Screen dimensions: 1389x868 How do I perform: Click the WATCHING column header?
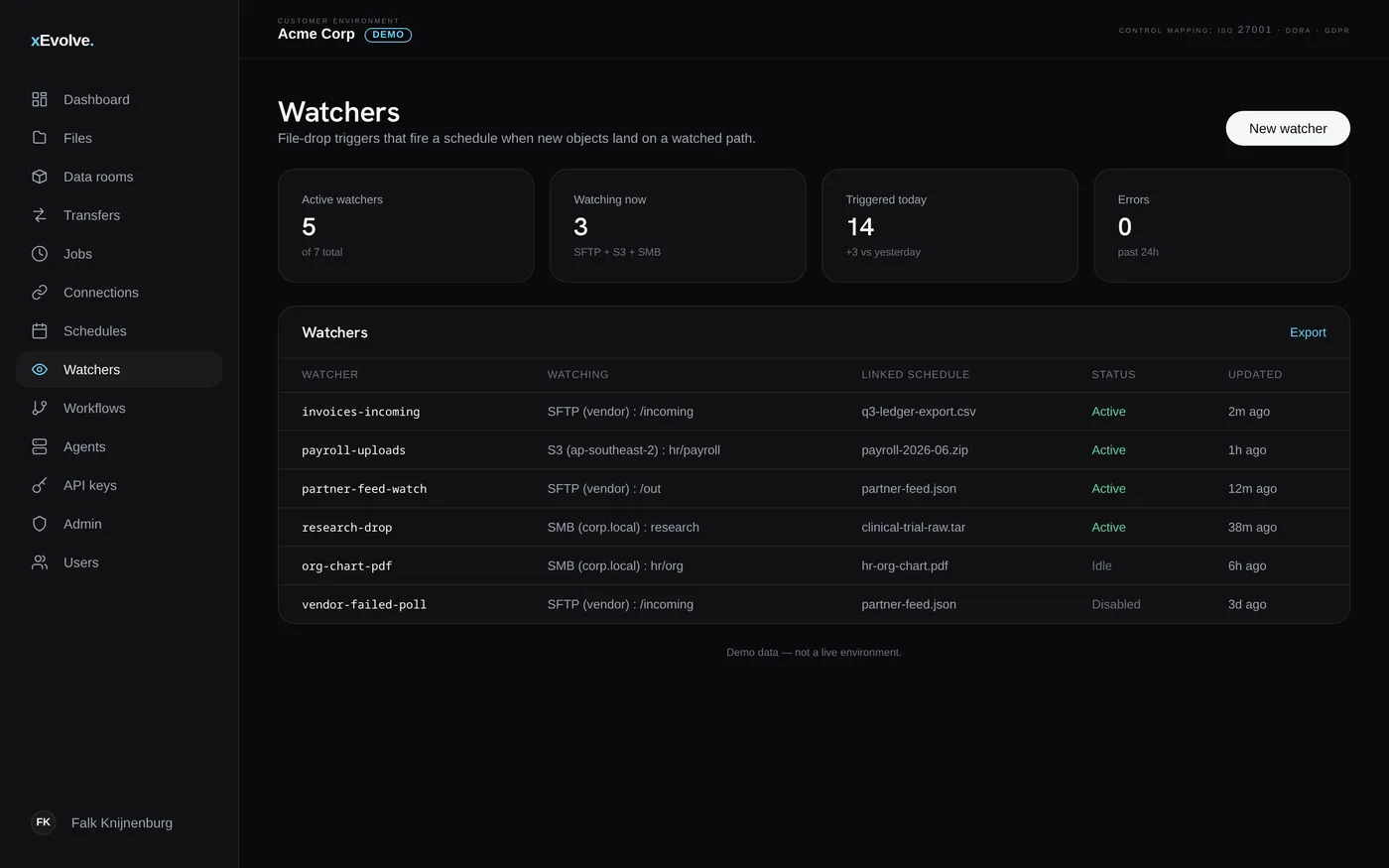[x=578, y=375]
